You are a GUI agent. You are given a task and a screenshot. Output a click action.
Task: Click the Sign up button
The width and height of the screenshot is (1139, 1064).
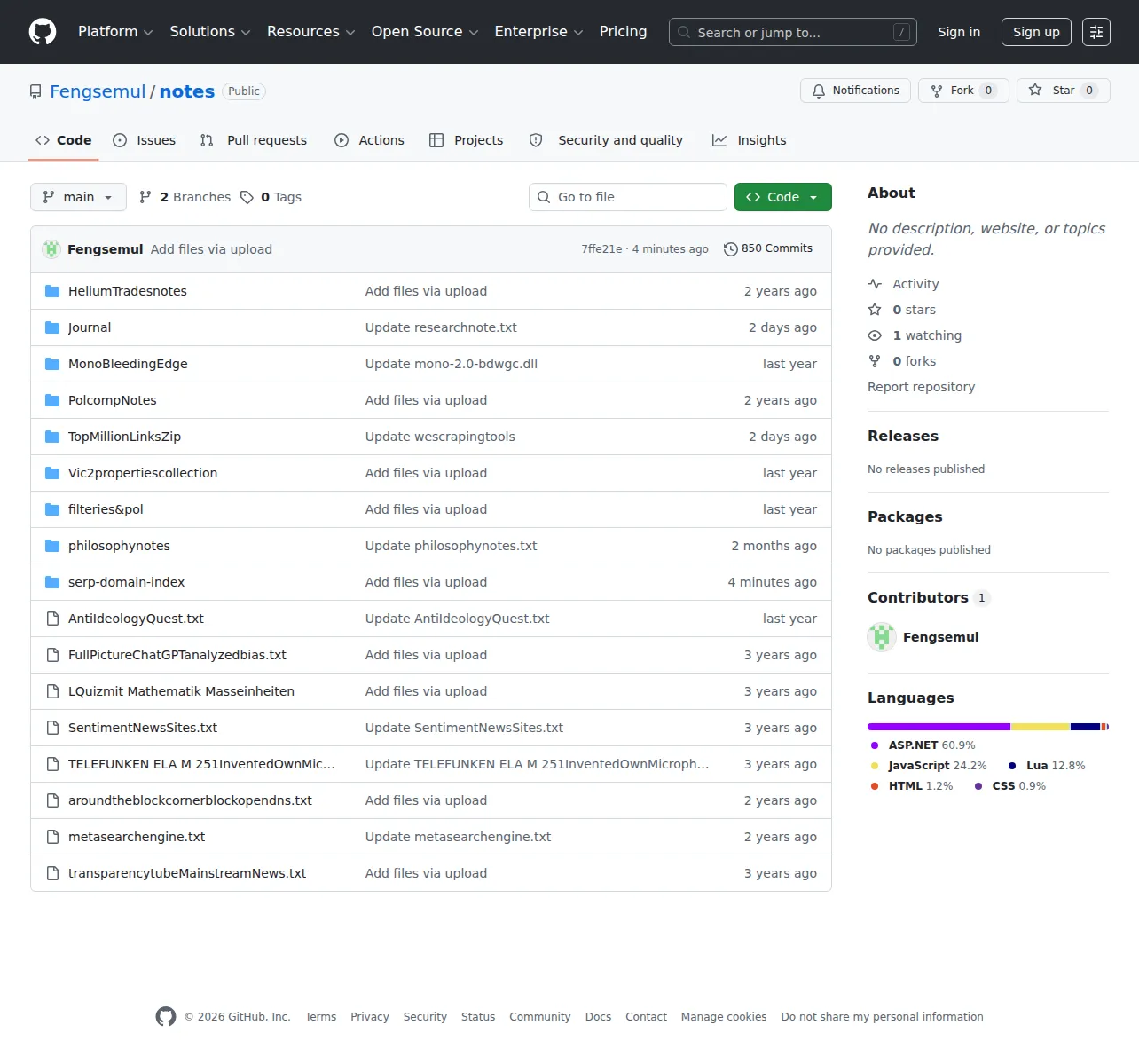pos(1036,32)
